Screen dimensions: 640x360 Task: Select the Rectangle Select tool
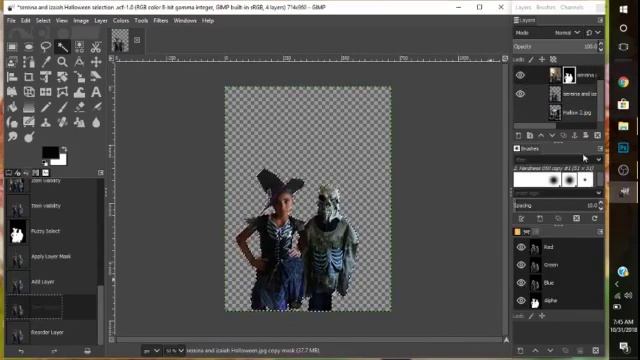tap(12, 47)
